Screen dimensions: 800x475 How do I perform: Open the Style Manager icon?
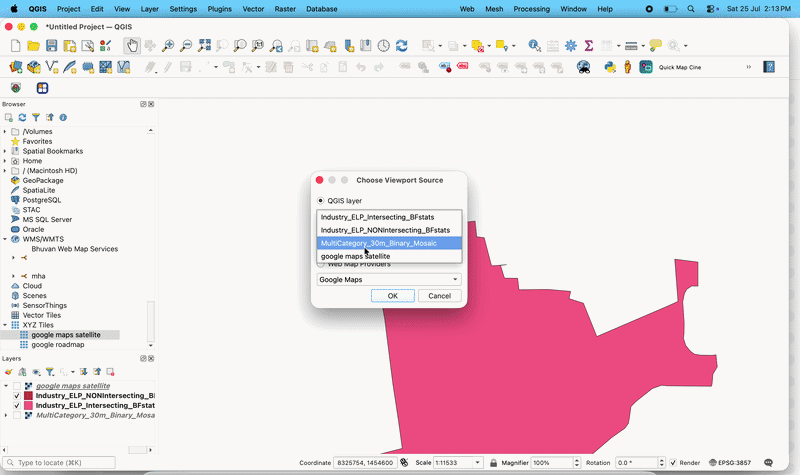[x=105, y=46]
